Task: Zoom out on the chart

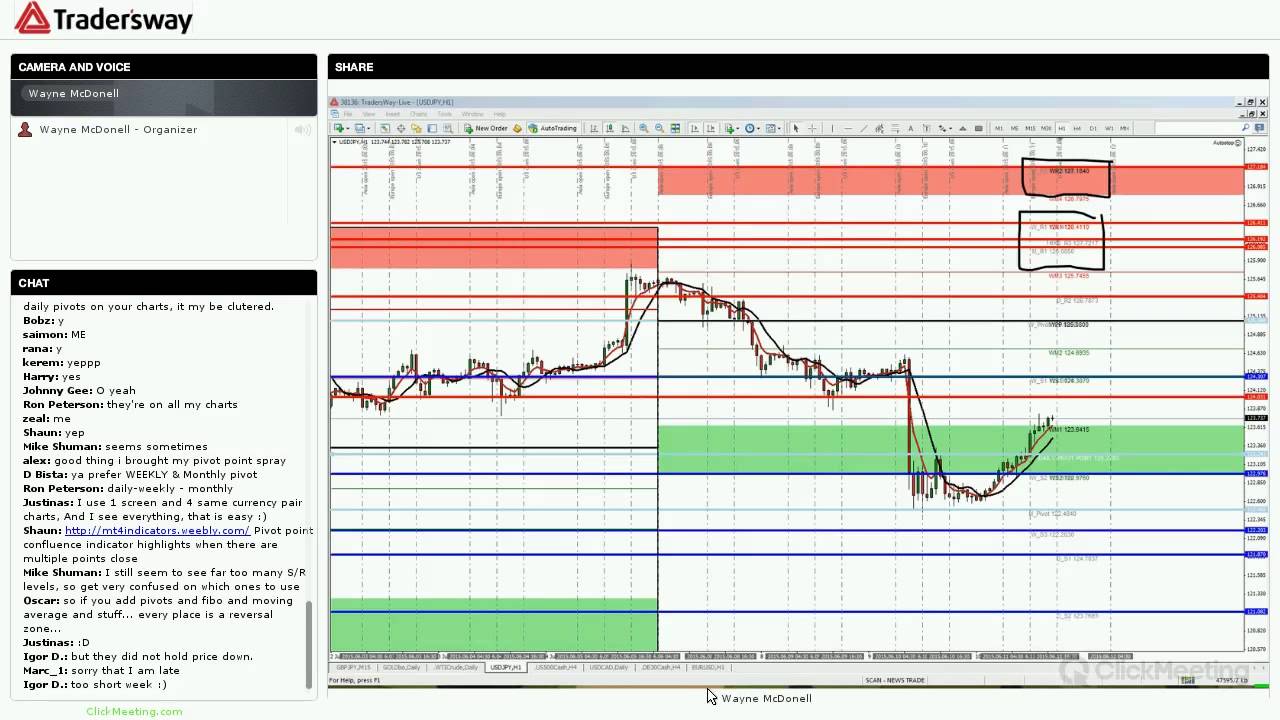Action: click(x=659, y=128)
